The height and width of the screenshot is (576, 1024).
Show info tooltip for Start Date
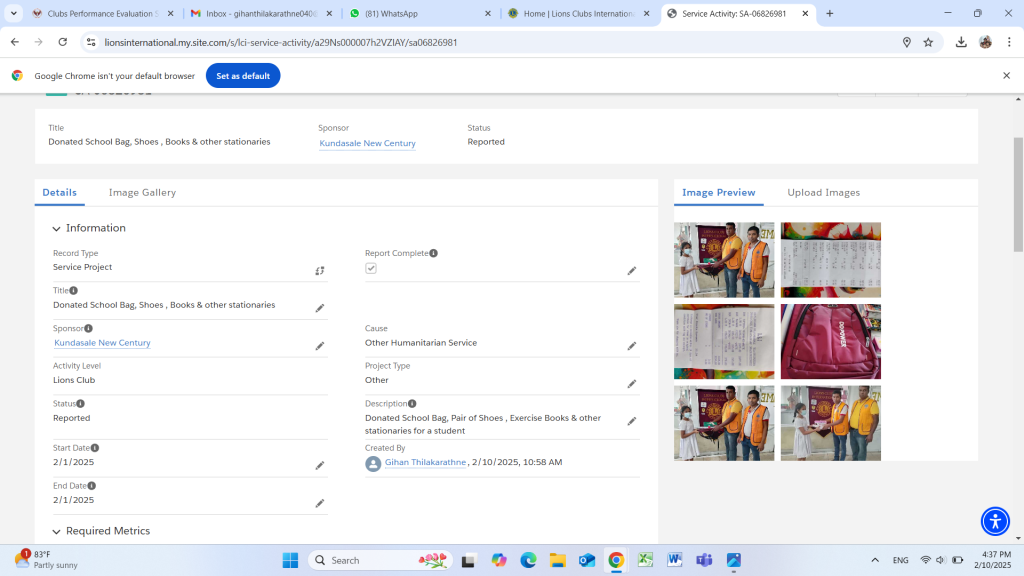tap(95, 448)
